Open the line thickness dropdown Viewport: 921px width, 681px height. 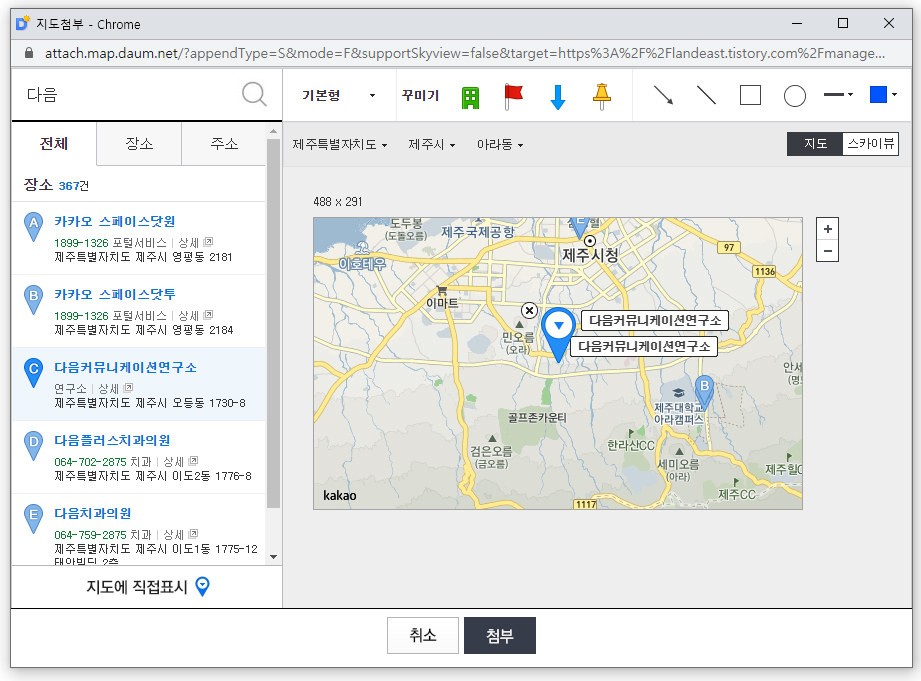pyautogui.click(x=838, y=95)
